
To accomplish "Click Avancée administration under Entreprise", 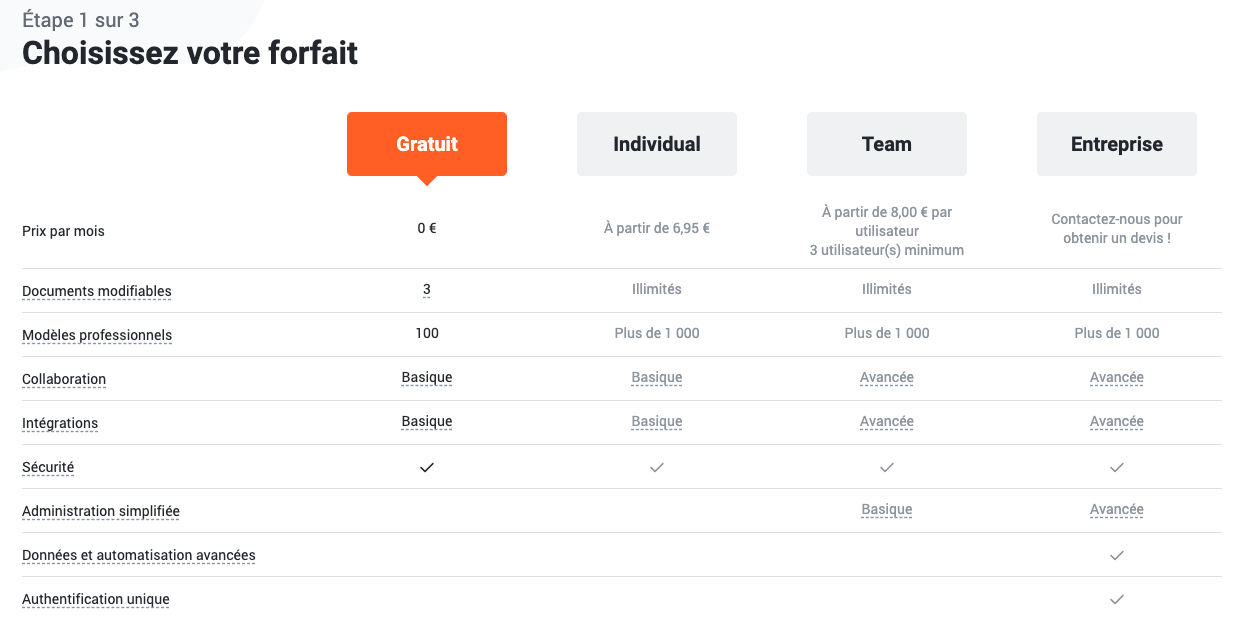I will [x=1117, y=510].
